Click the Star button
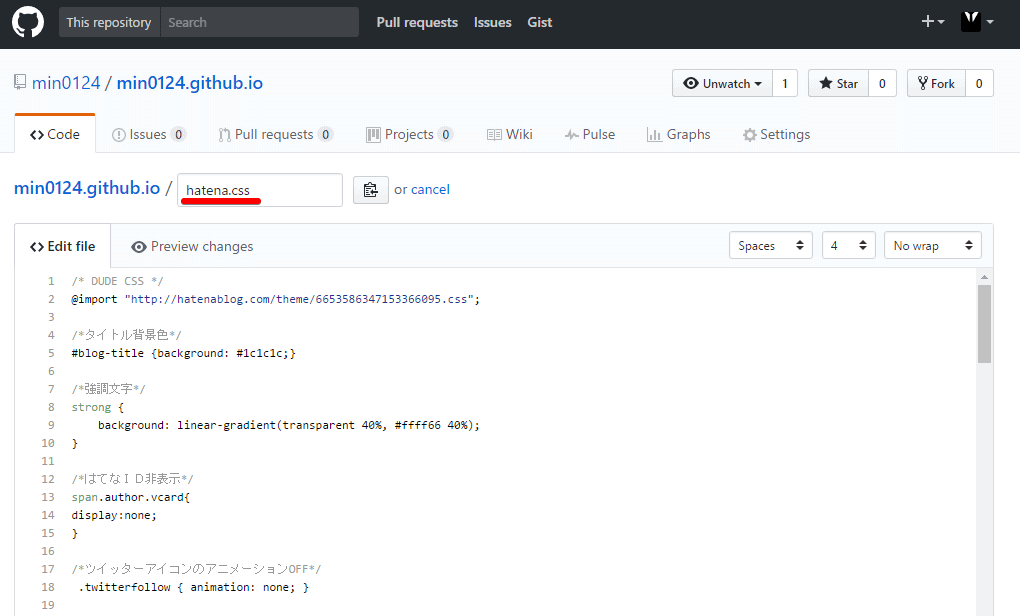 (x=839, y=83)
